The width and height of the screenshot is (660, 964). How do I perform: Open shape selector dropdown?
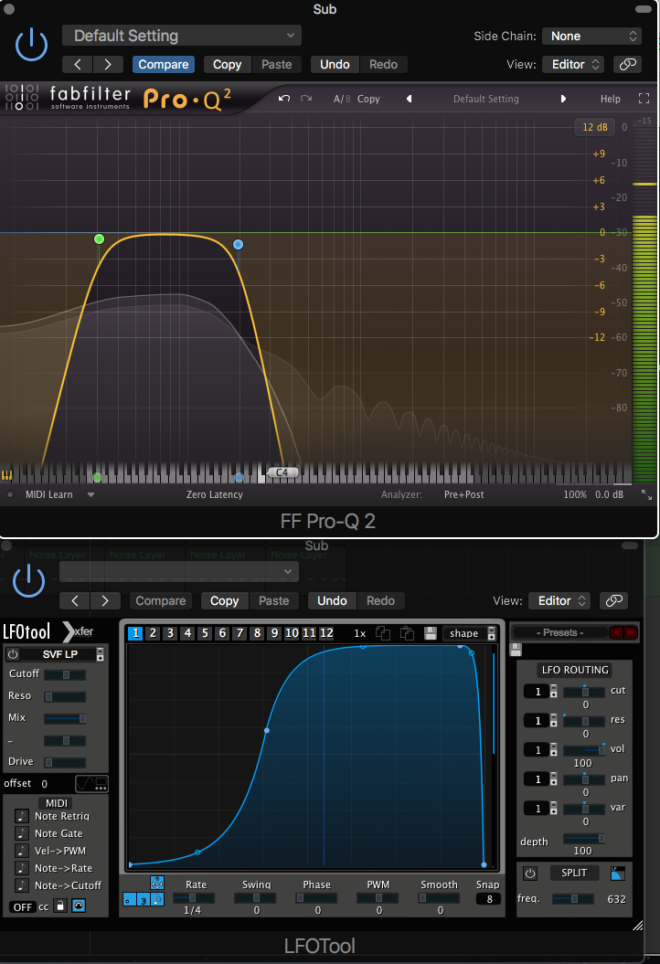click(x=469, y=633)
